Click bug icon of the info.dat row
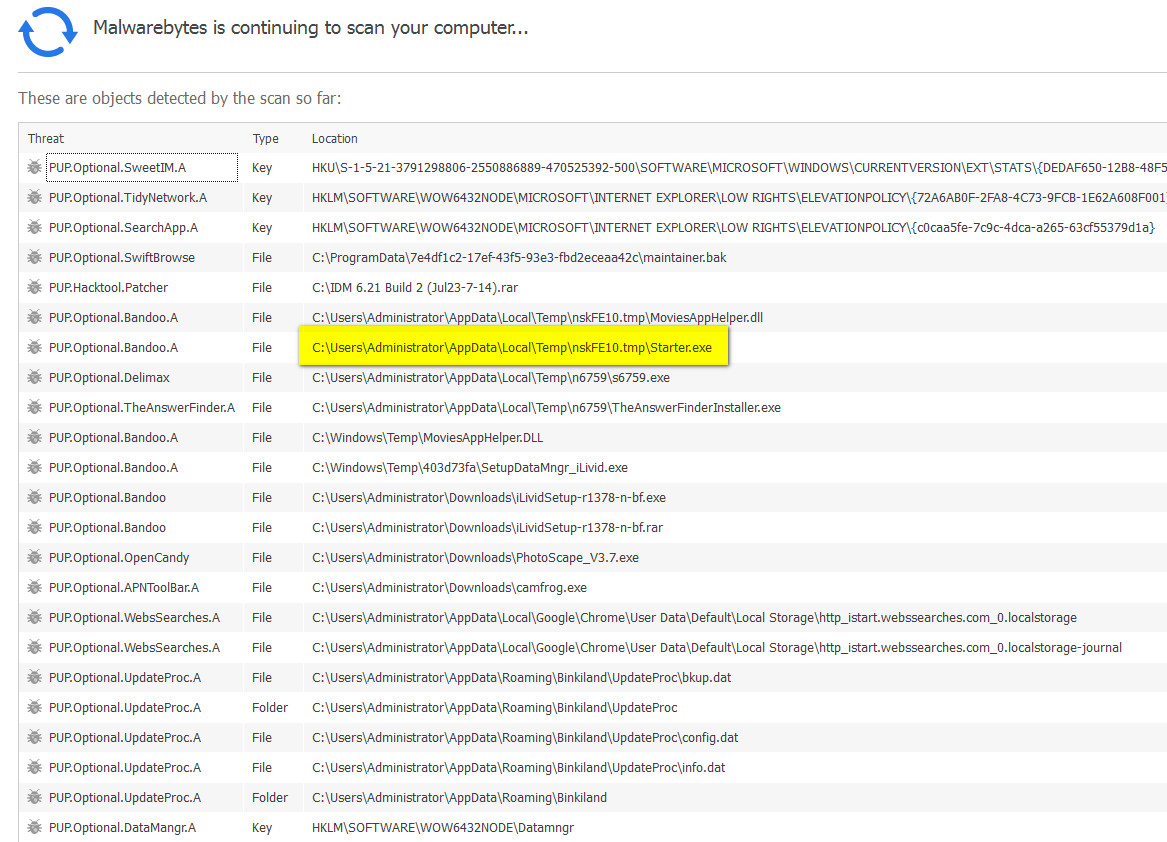This screenshot has width=1167, height=842. pyautogui.click(x=34, y=767)
